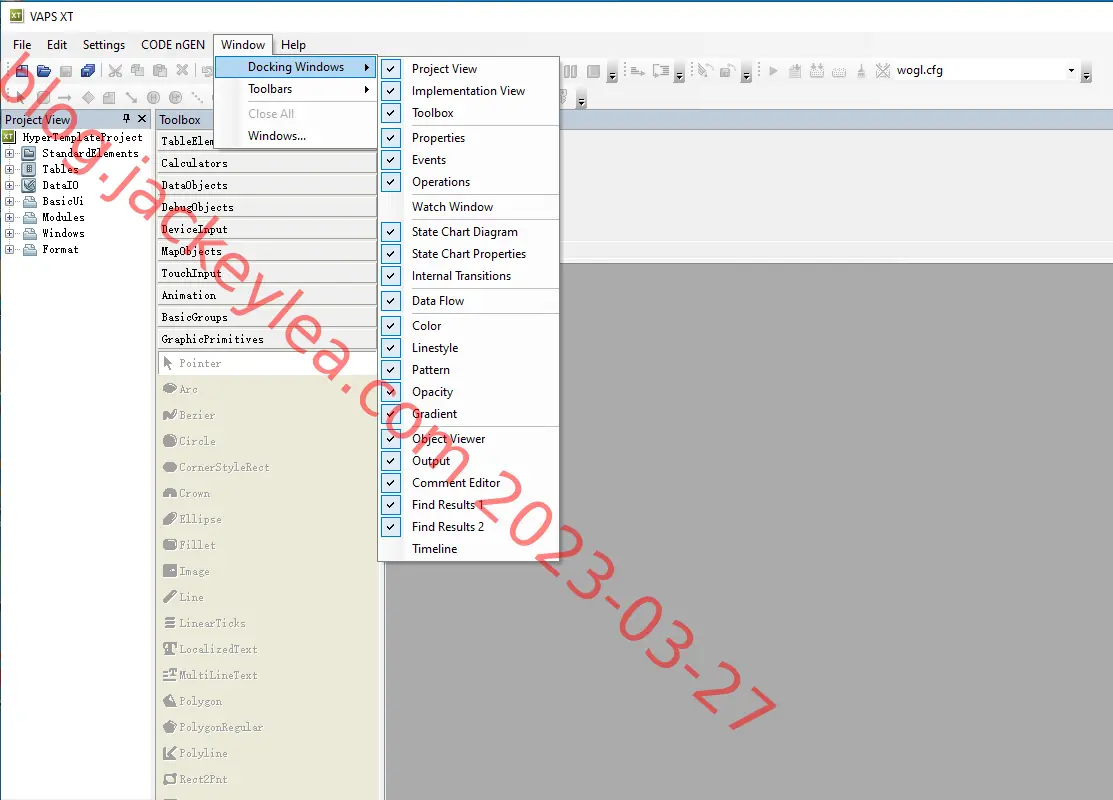Select the diagonal arrow transition tool

131,97
